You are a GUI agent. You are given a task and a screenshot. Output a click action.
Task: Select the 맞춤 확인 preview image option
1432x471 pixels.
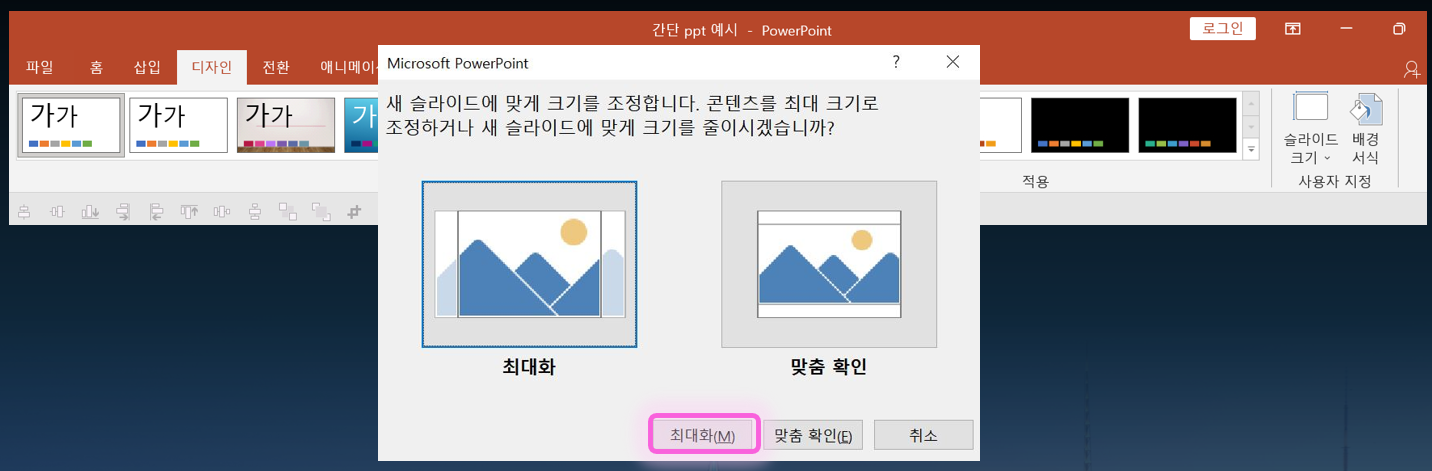829,264
